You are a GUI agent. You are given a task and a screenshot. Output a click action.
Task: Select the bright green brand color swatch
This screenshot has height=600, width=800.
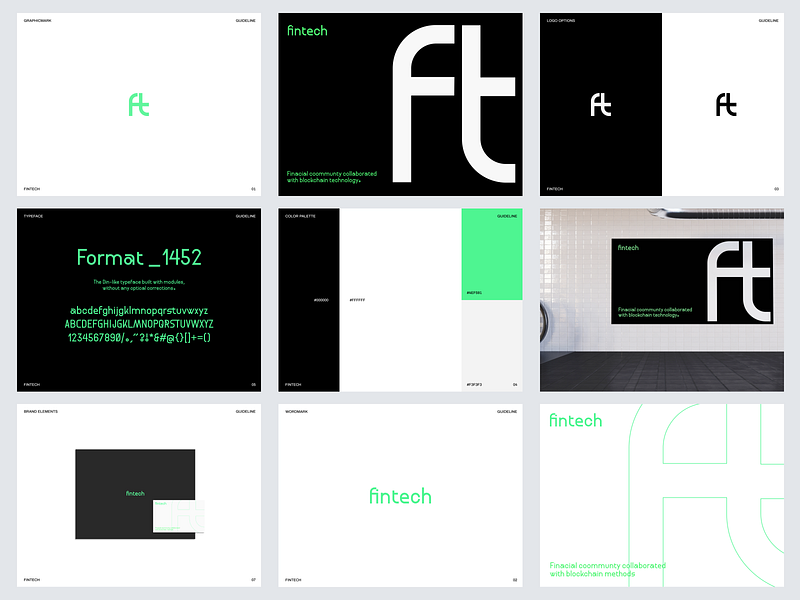tap(490, 252)
